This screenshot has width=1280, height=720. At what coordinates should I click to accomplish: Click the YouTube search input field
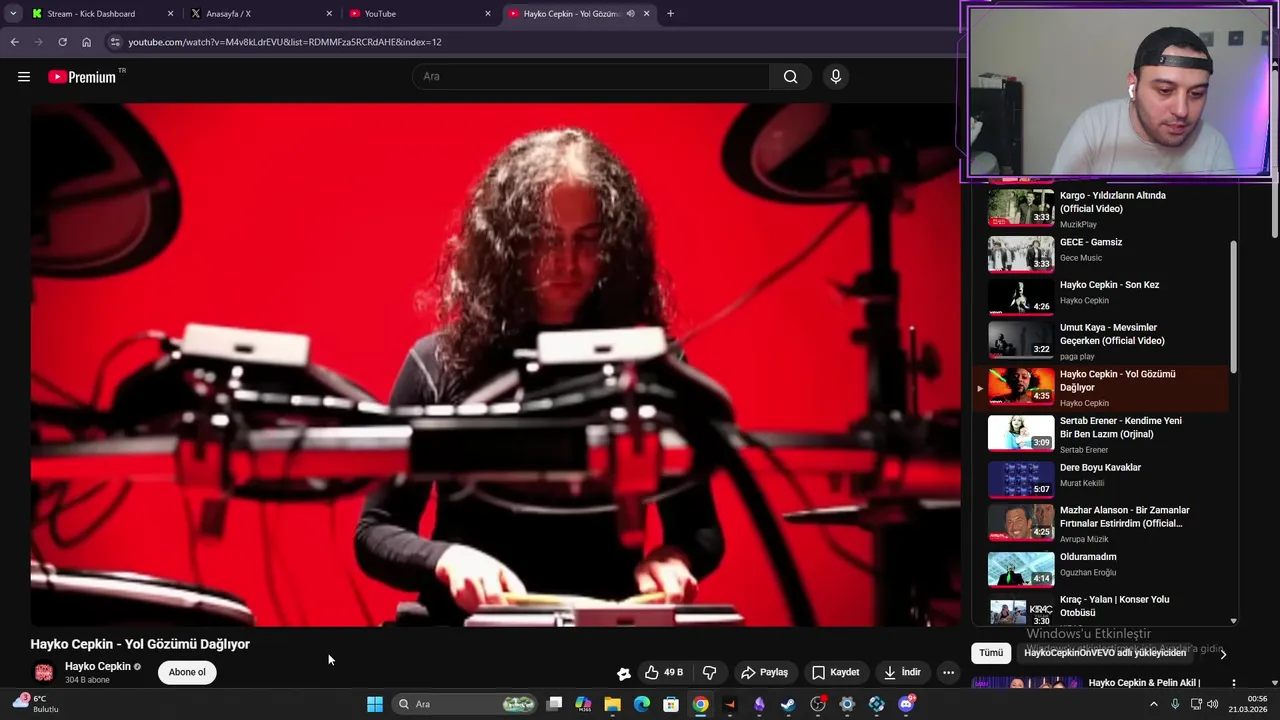click(x=590, y=77)
